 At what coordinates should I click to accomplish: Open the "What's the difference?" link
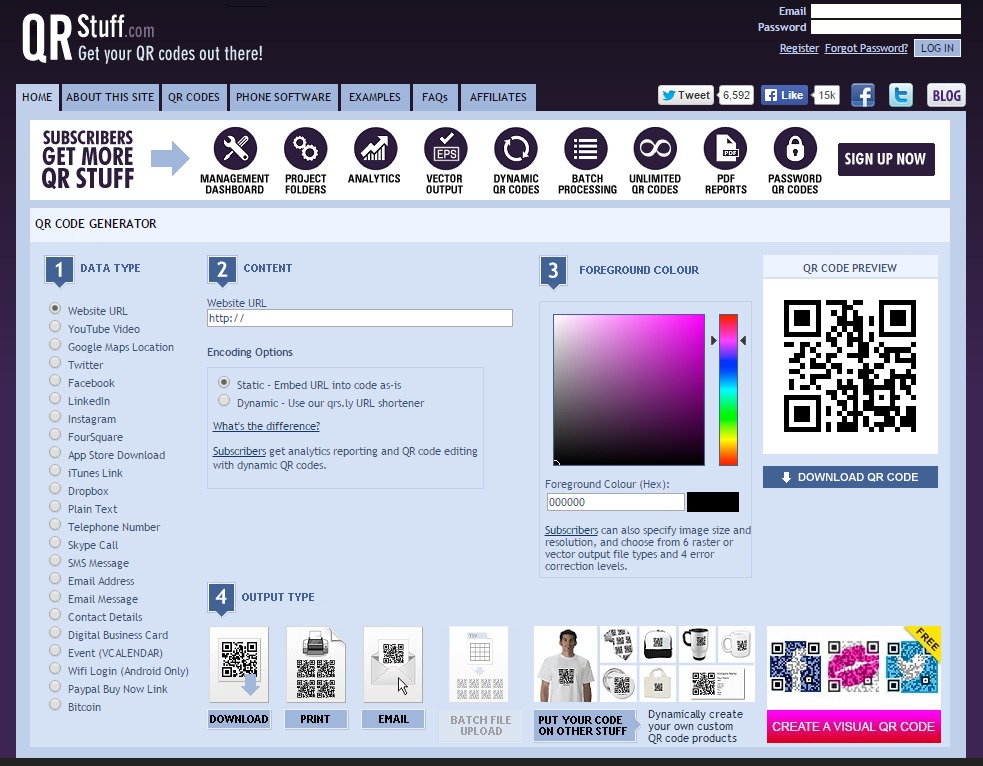(266, 426)
